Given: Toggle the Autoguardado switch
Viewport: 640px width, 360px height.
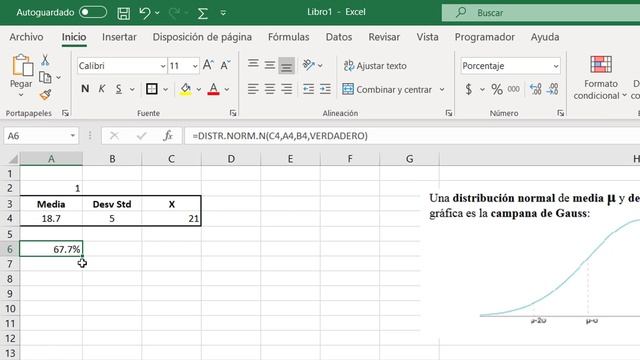Looking at the screenshot, I should click(93, 12).
